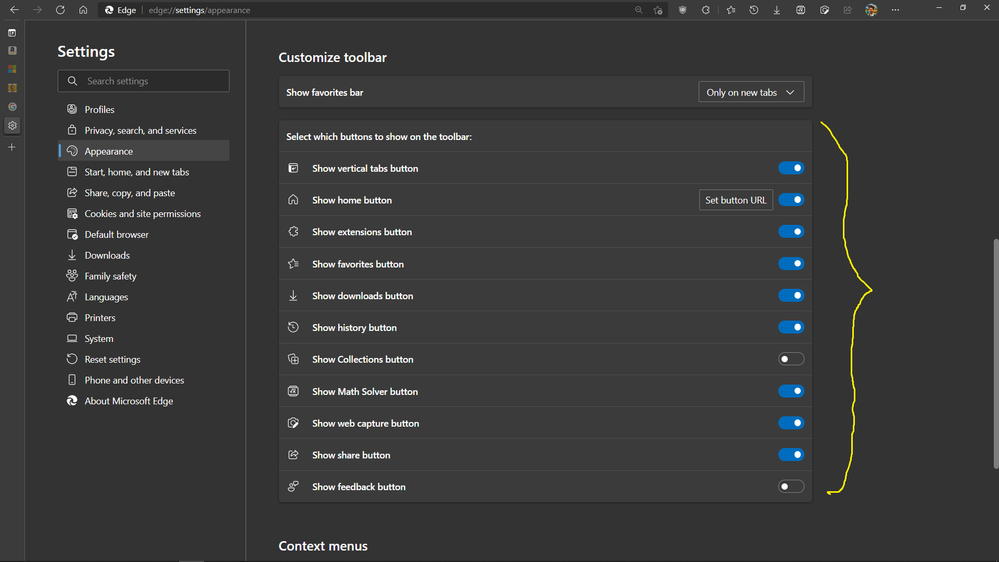Click the browser refresh icon
This screenshot has height=562, width=999.
coord(60,10)
